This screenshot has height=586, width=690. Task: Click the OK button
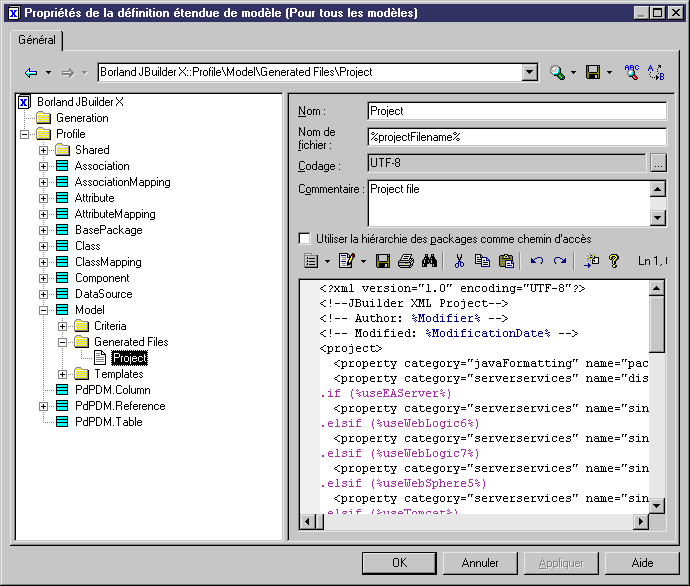pyautogui.click(x=399, y=563)
